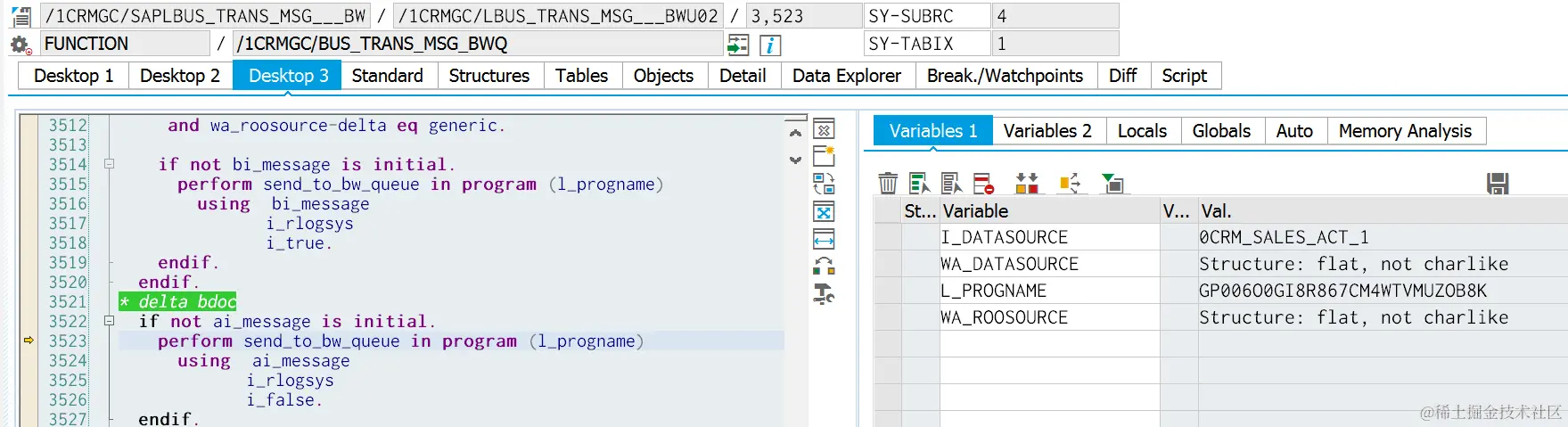Open the Diff tab
Viewport: 1568px width, 427px height.
[1123, 76]
